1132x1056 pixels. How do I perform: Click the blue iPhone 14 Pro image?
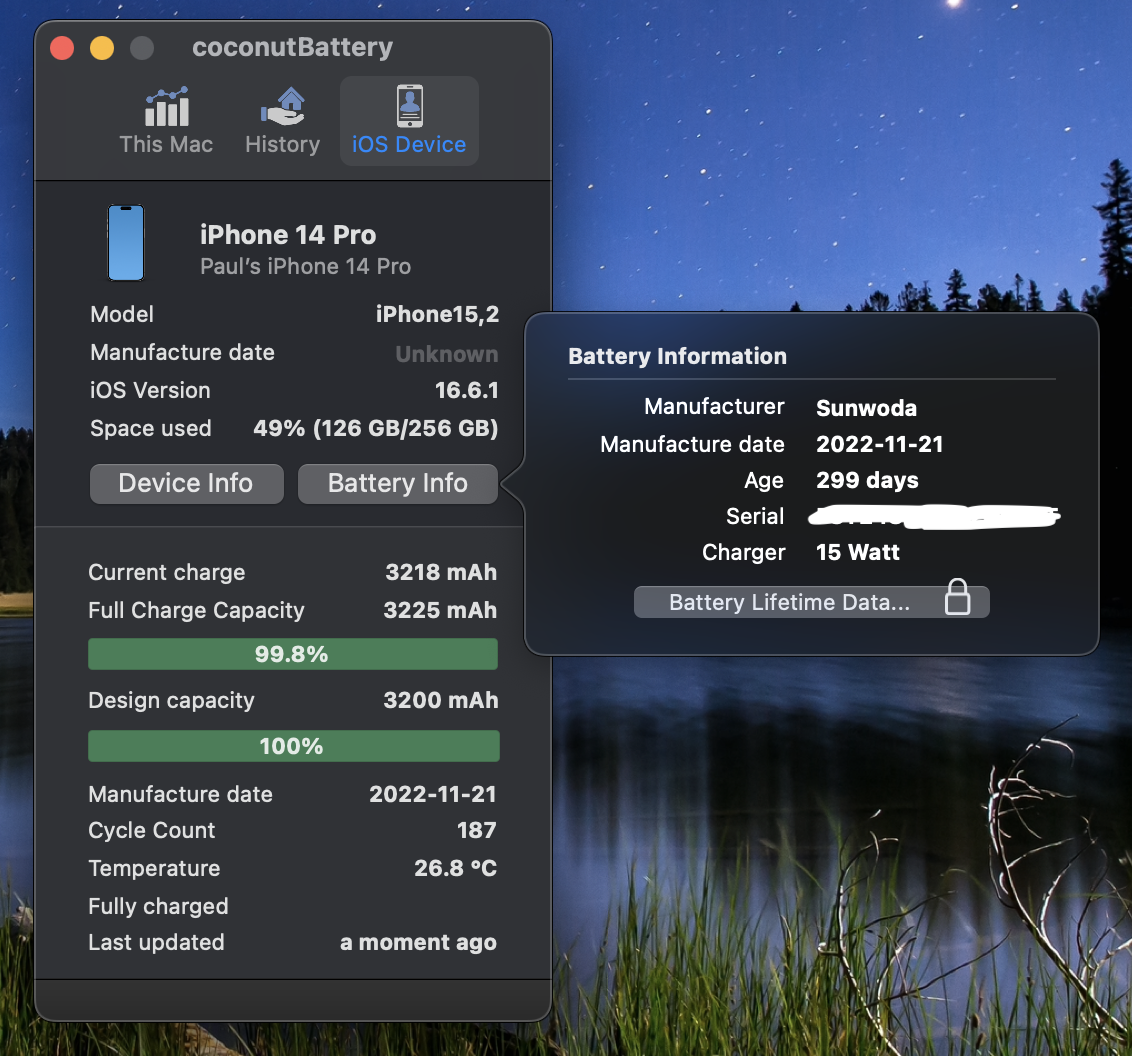[126, 243]
